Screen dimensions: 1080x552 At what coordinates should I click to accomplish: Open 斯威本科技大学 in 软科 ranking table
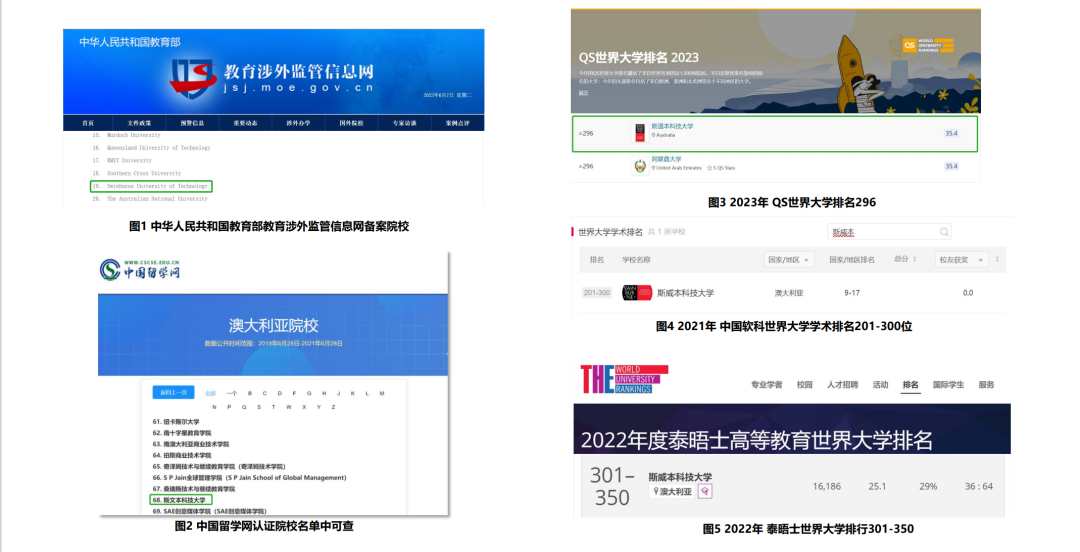point(685,293)
